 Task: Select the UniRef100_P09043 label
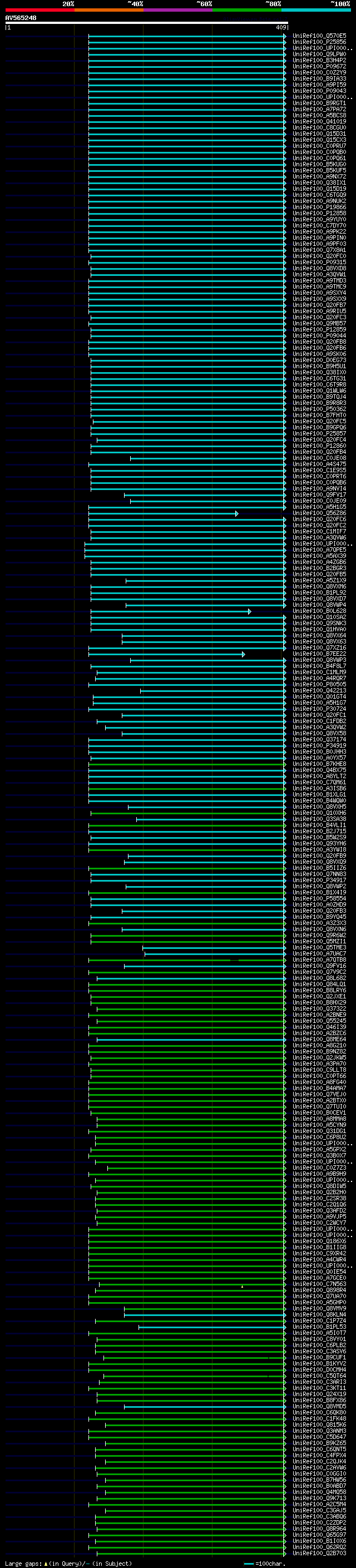coord(319,91)
